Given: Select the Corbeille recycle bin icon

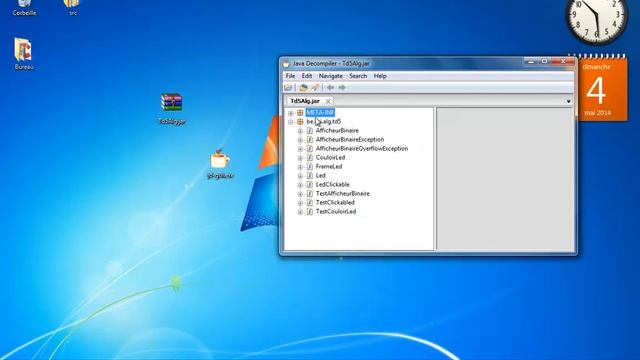Looking at the screenshot, I should pyautogui.click(x=24, y=3).
